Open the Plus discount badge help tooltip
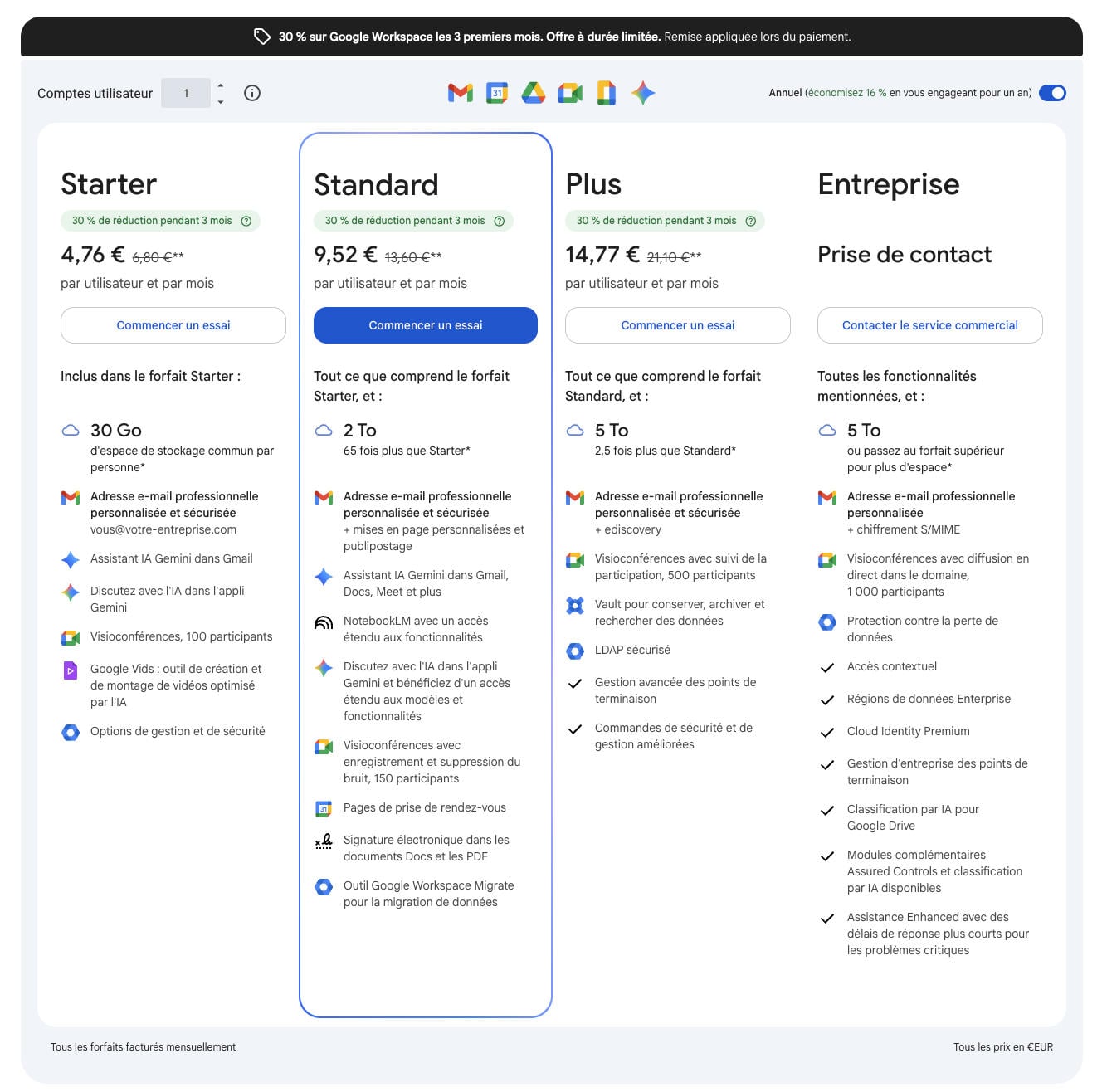This screenshot has width=1102, height=1092. (750, 221)
